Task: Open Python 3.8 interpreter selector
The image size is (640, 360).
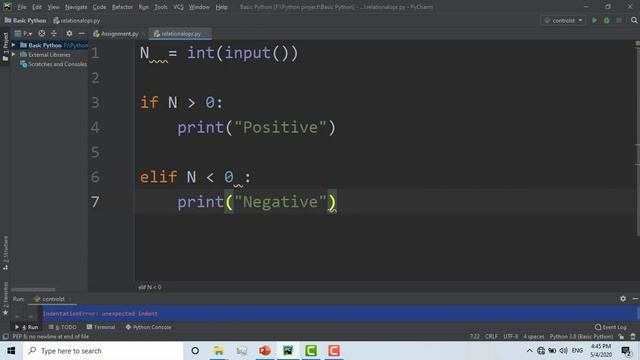Action: pyautogui.click(x=581, y=337)
